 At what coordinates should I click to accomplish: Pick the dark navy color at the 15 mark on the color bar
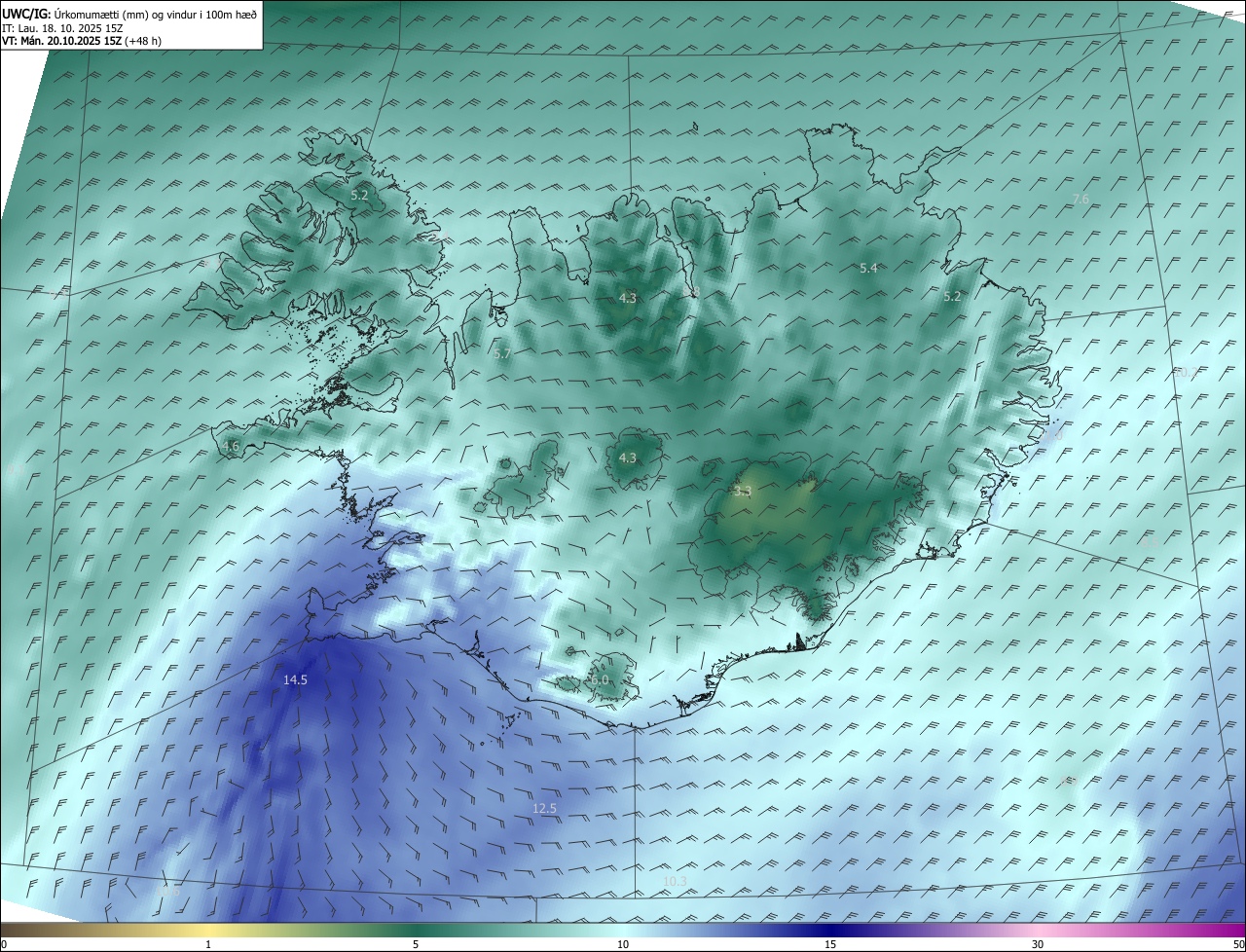(830, 930)
